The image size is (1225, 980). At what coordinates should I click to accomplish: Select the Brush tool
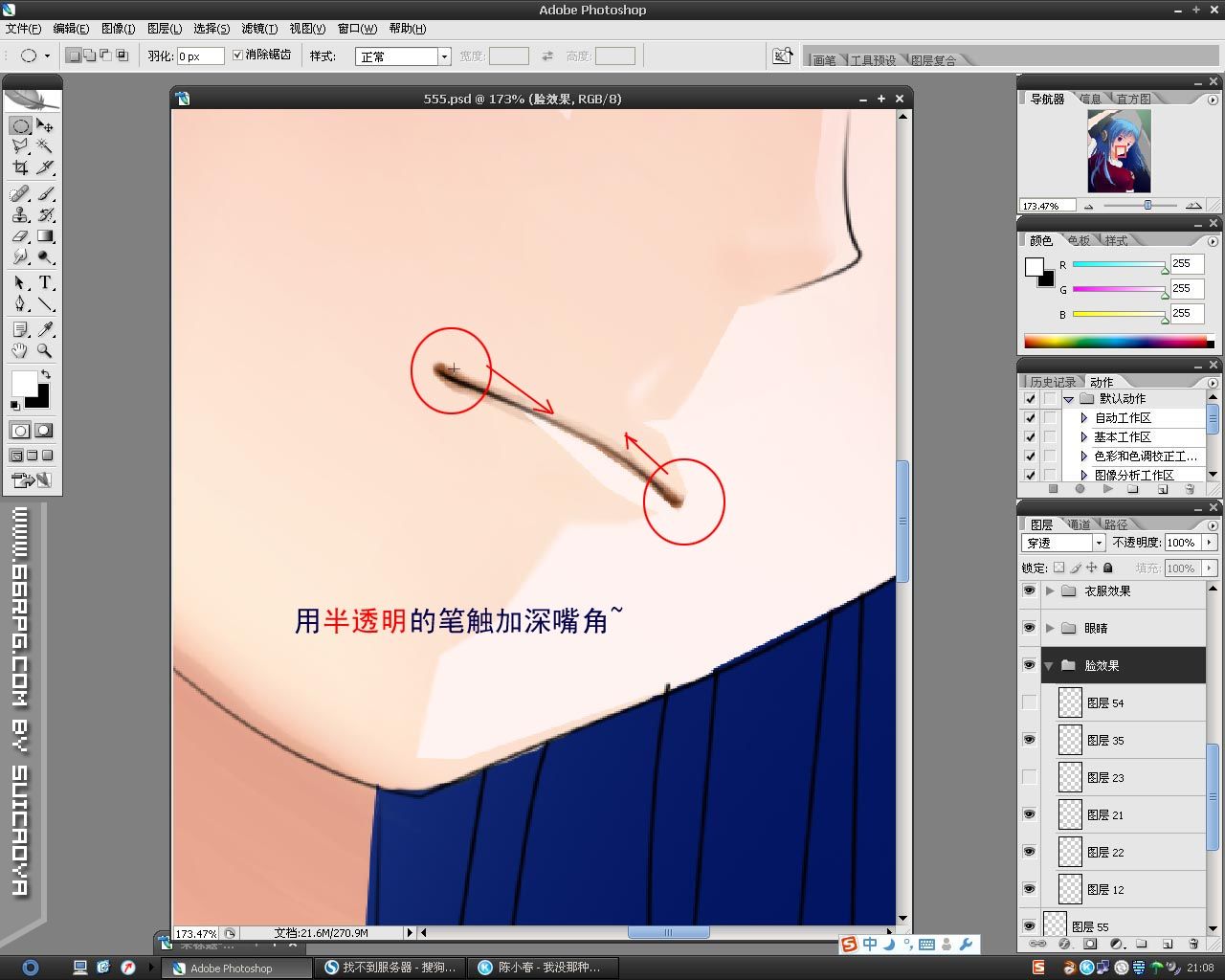tap(45, 194)
